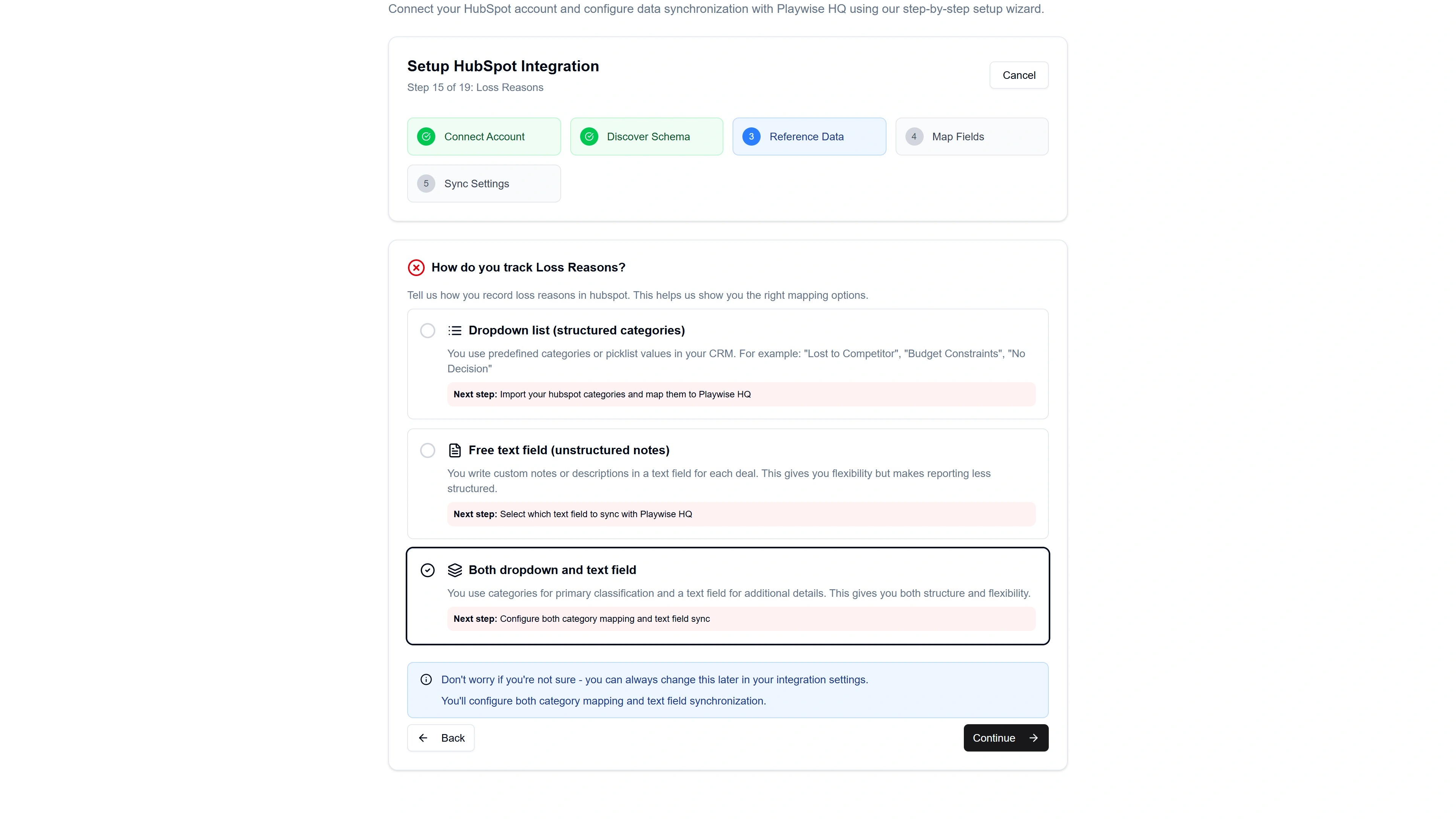The image size is (1456, 819).
Task: Click the red error icon next to Loss Reasons heading
Action: point(416,267)
